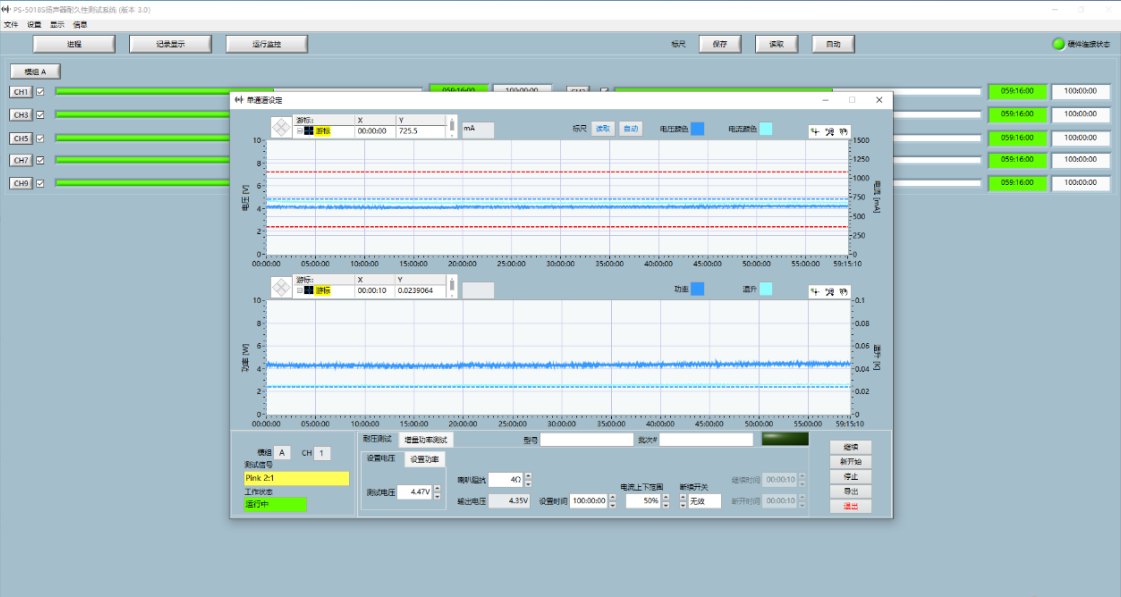Decrement speaker impedance 4Ω stepper
This screenshot has width=1121, height=597.
coord(528,483)
